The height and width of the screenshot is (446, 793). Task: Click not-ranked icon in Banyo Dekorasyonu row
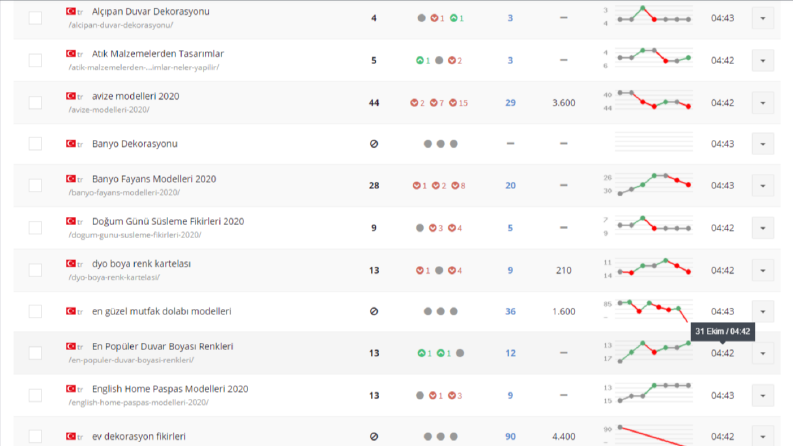tap(374, 144)
